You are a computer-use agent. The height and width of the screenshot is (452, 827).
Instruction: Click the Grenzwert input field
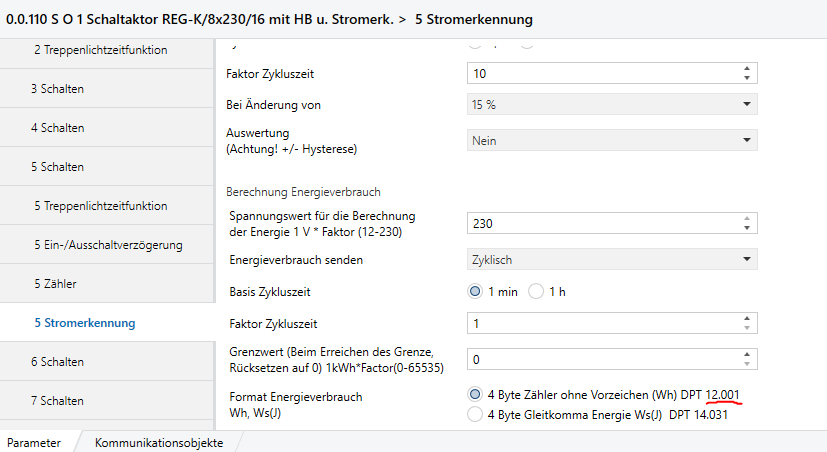point(600,358)
